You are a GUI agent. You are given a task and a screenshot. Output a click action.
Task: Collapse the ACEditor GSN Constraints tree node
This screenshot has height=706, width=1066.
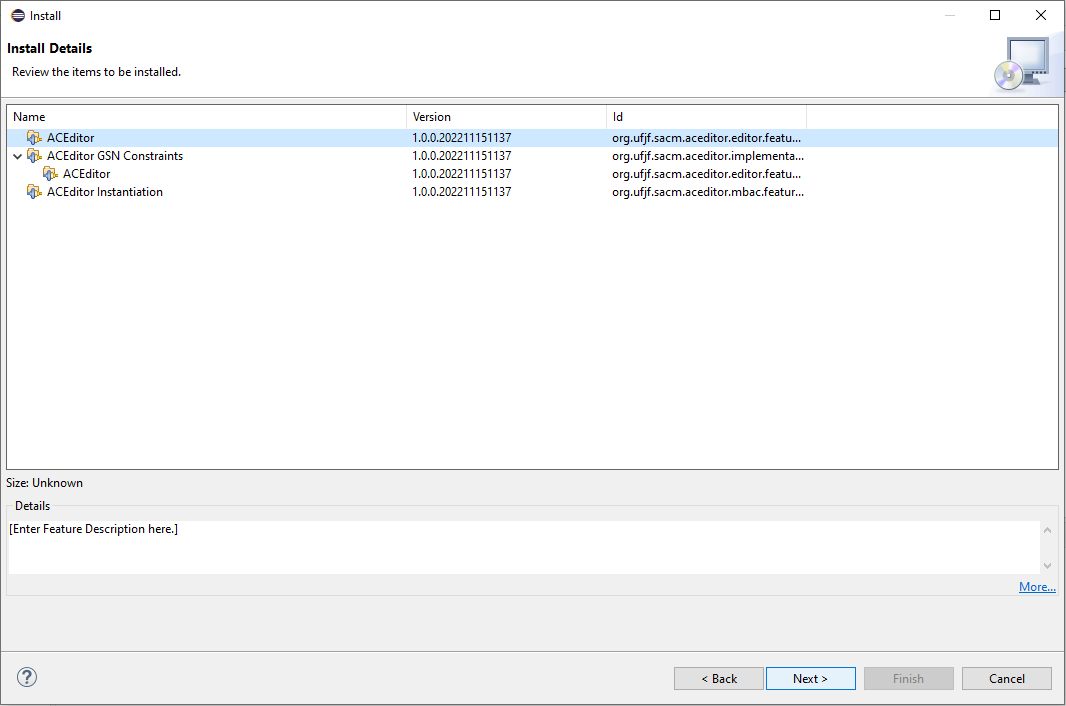[17, 156]
